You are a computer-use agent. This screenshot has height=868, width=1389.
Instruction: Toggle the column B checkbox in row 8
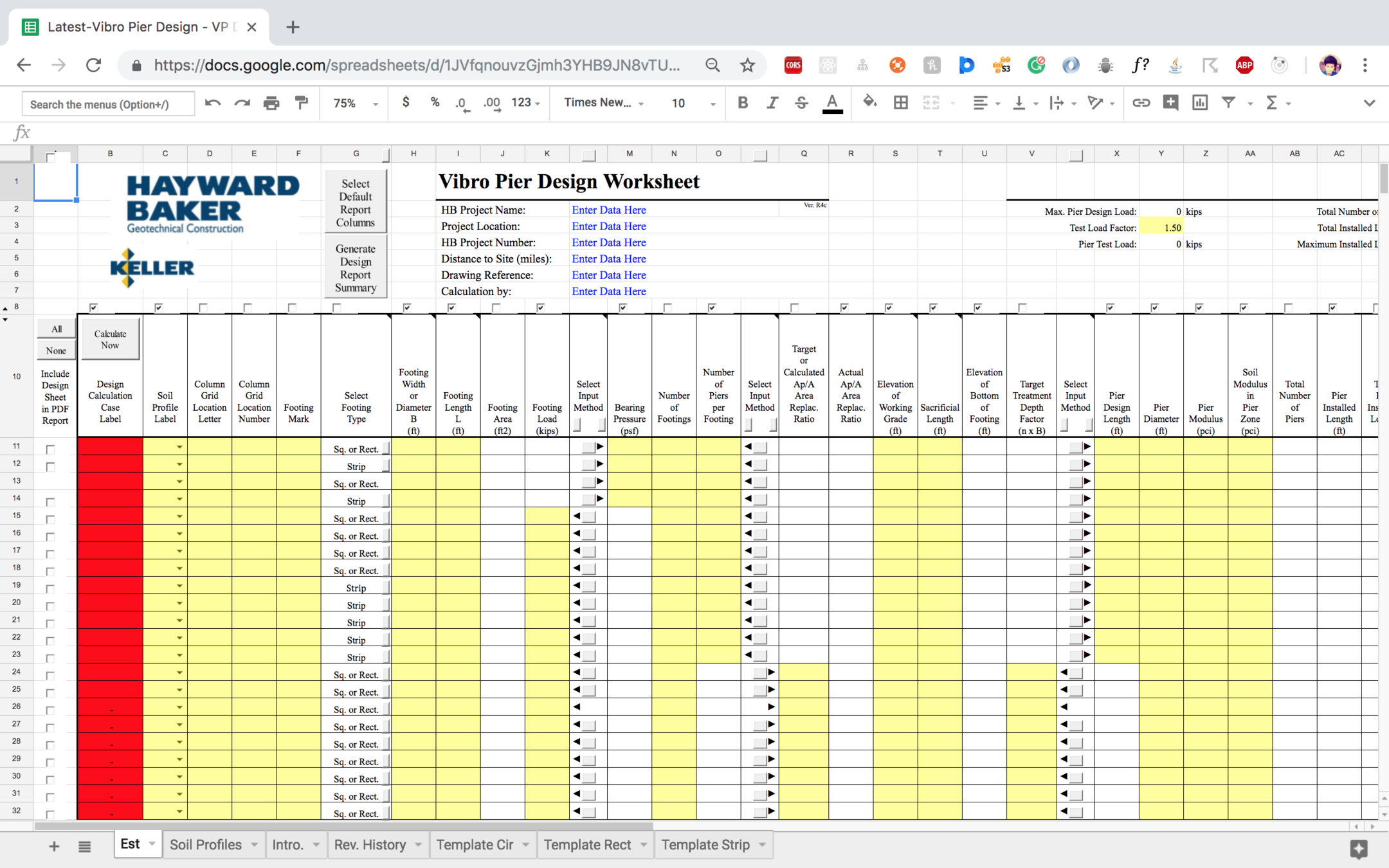[x=93, y=307]
